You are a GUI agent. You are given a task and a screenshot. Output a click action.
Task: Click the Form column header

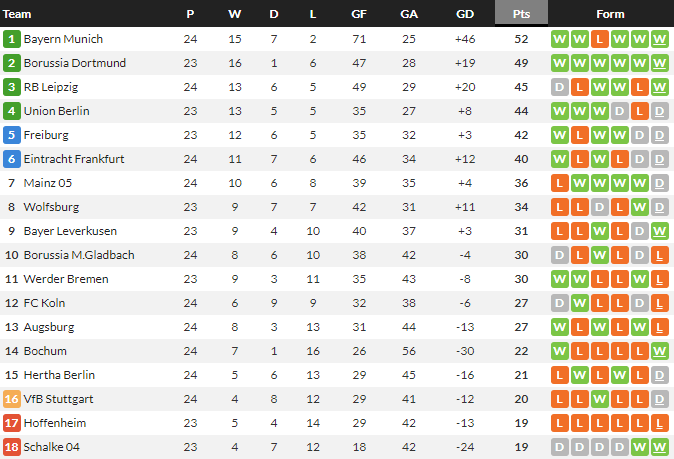pos(610,14)
